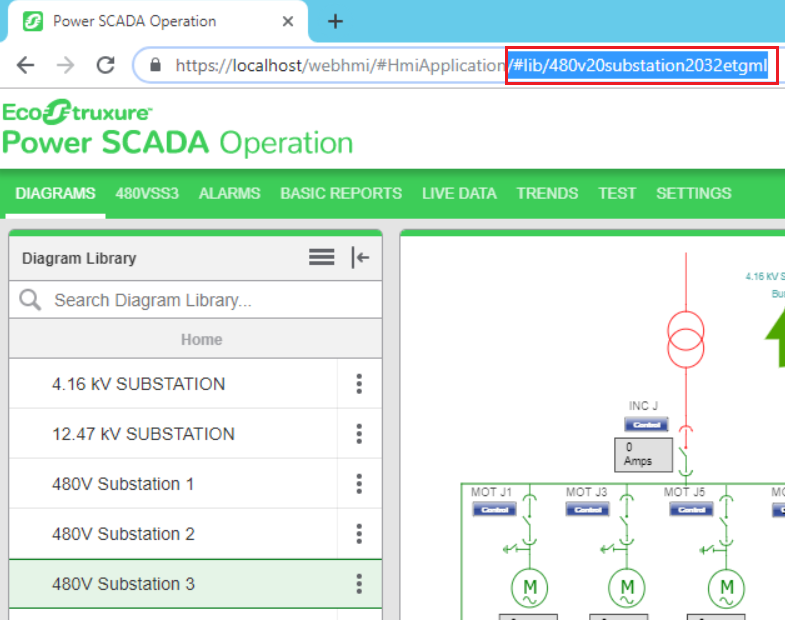Collapse the Diagram Library panel
785x620 pixels.
[x=360, y=257]
